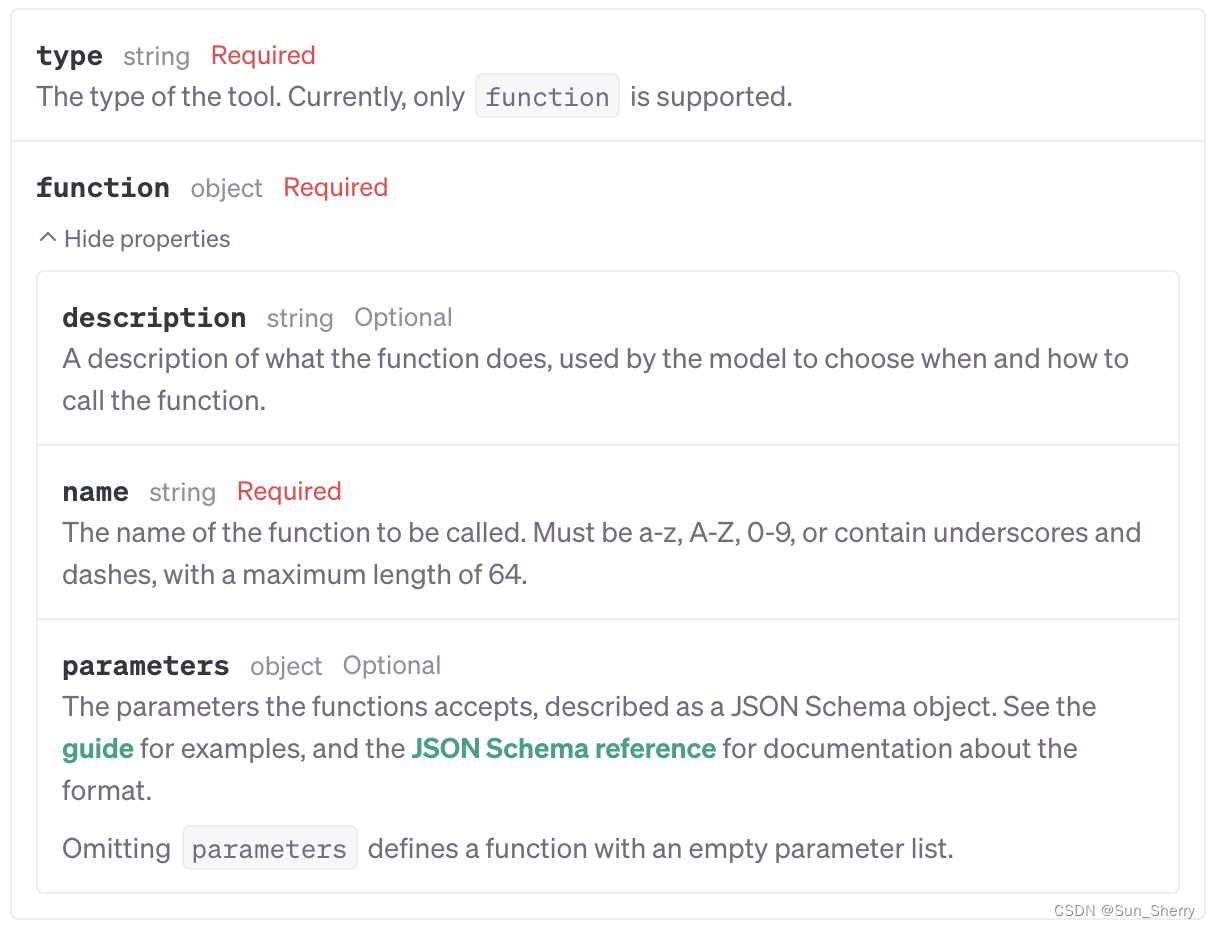Open the guide link
1210x928 pixels.
[98, 749]
